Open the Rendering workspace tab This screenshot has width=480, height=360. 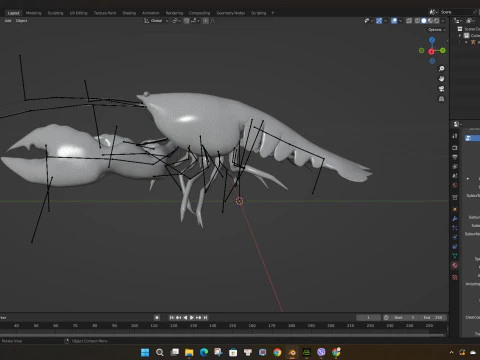point(174,13)
